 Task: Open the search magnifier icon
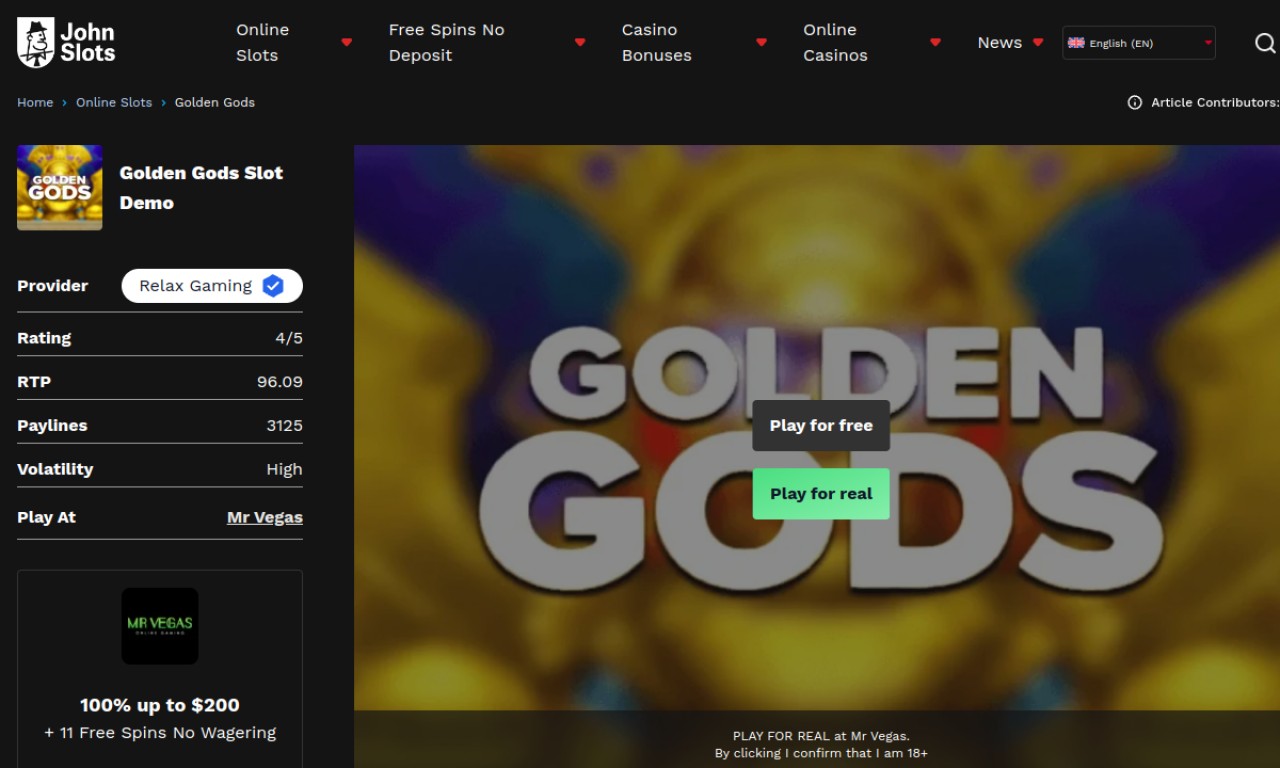pyautogui.click(x=1264, y=43)
